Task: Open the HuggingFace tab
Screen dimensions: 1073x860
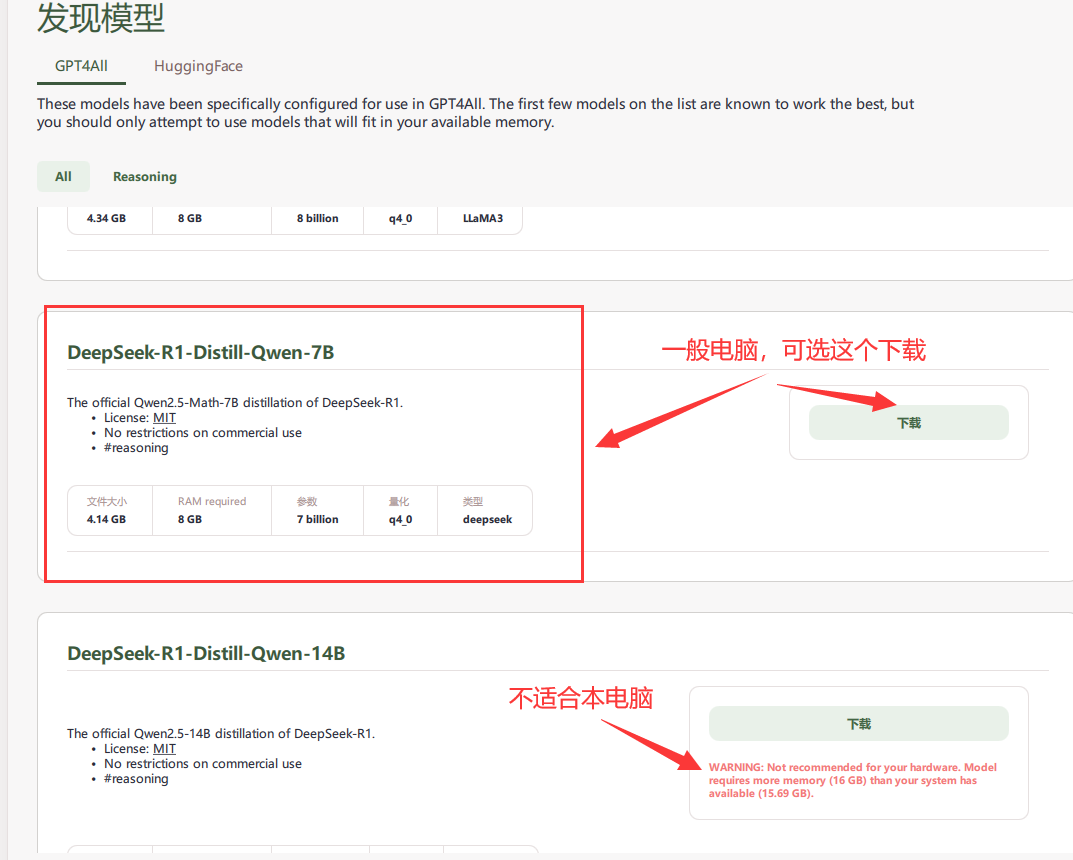Action: [198, 66]
